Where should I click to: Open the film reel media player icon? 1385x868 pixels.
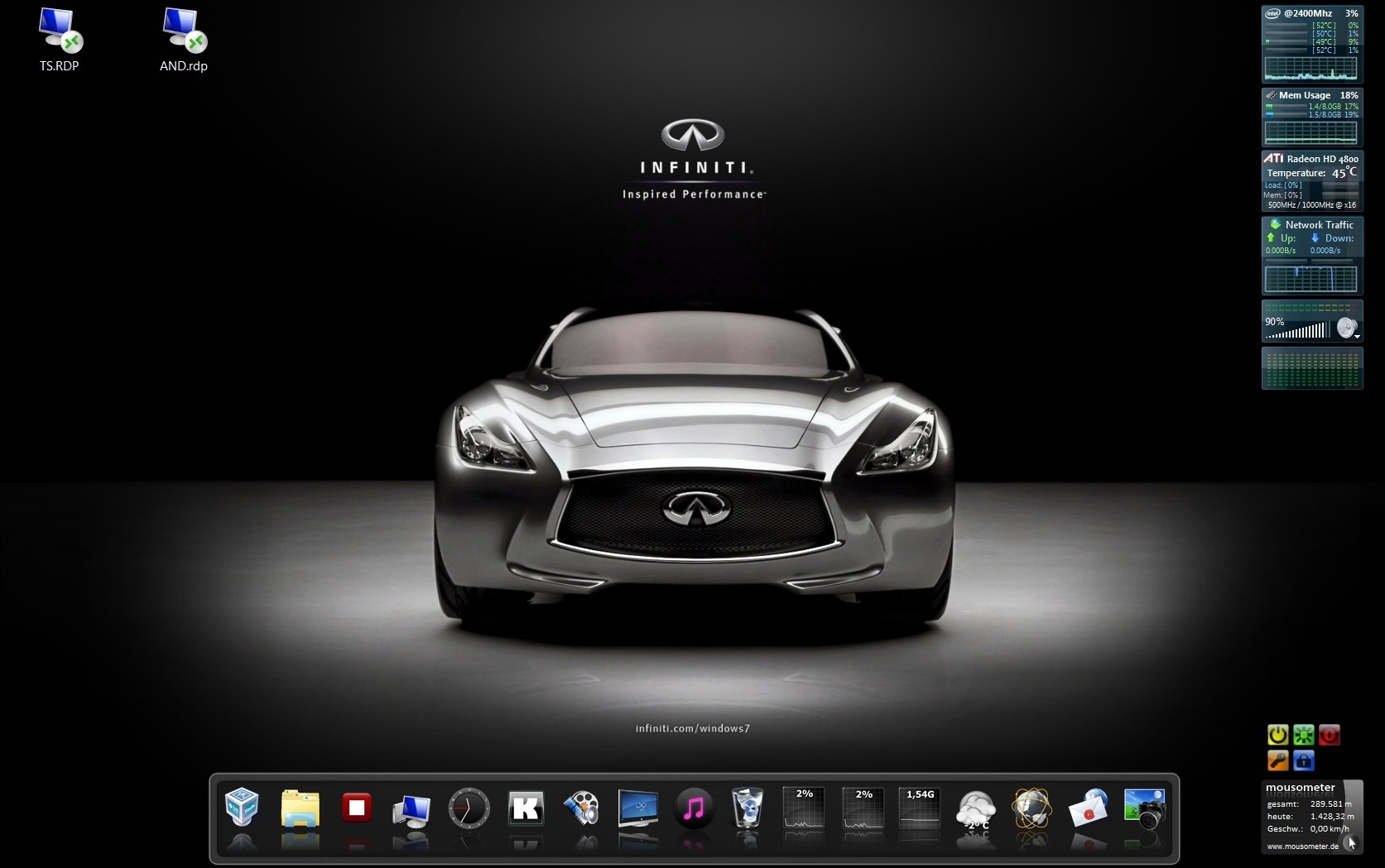tap(582, 808)
